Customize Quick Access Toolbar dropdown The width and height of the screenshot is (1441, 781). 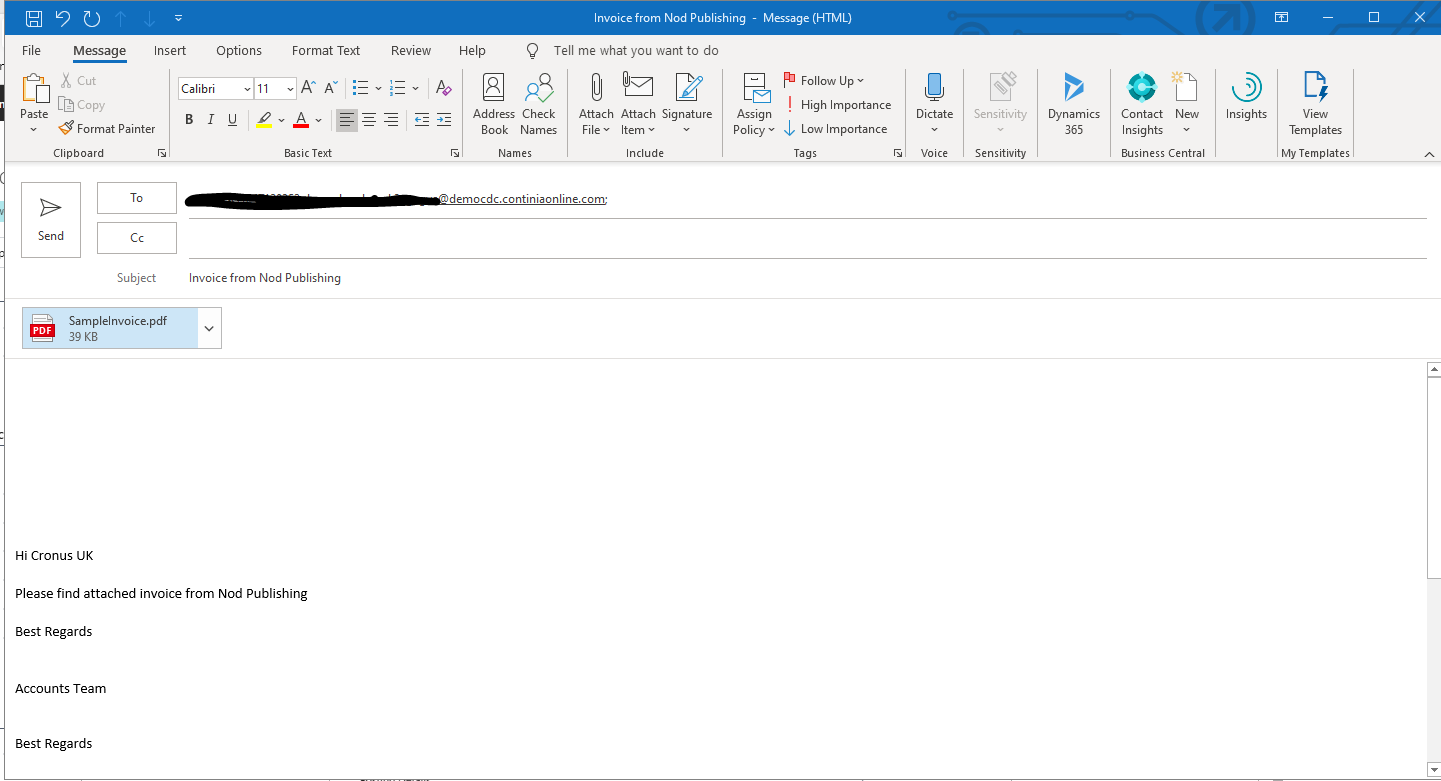(x=178, y=18)
